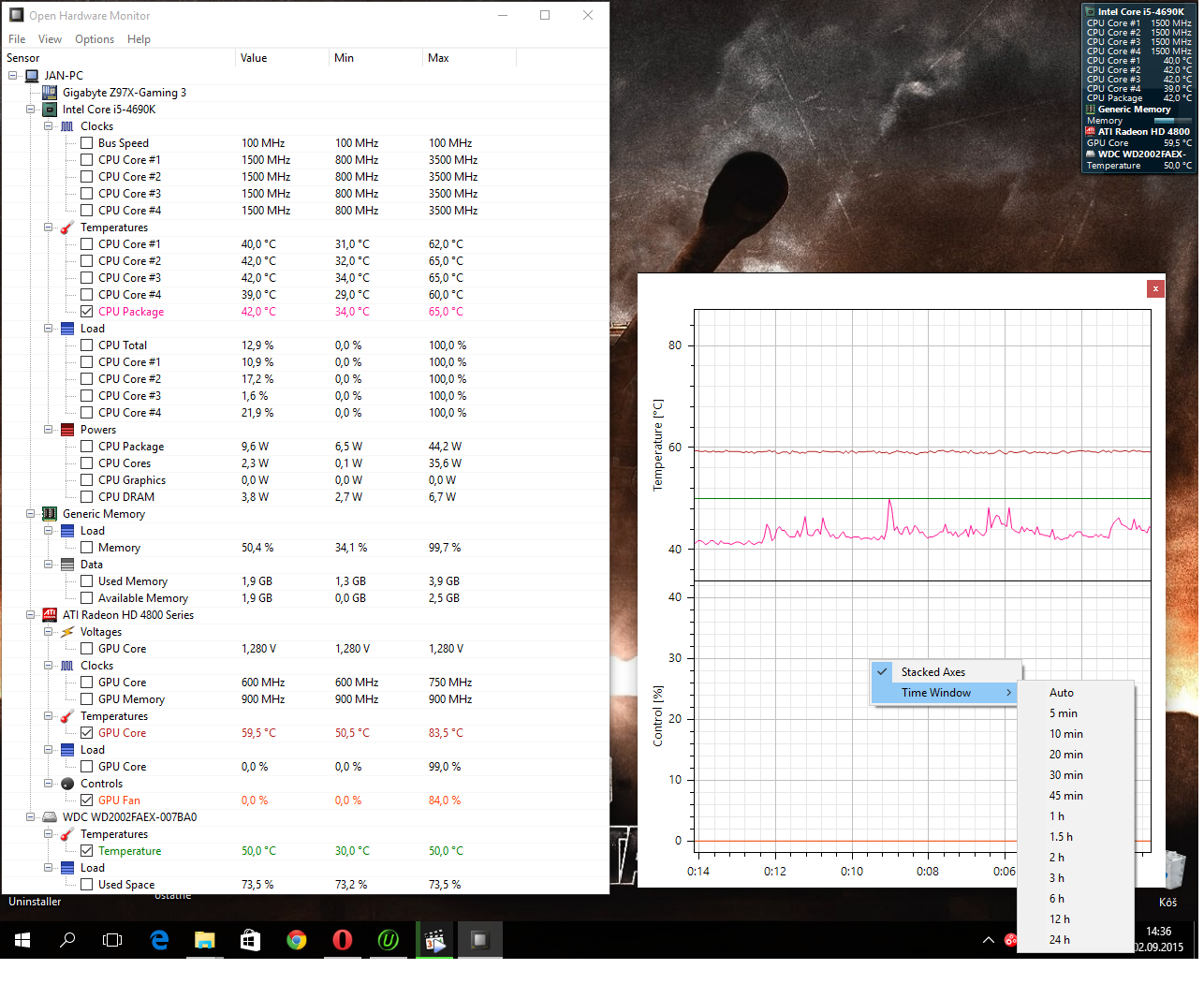The height and width of the screenshot is (984, 1204).
Task: Launch Microsoft Edge from taskbar
Action: tap(159, 940)
